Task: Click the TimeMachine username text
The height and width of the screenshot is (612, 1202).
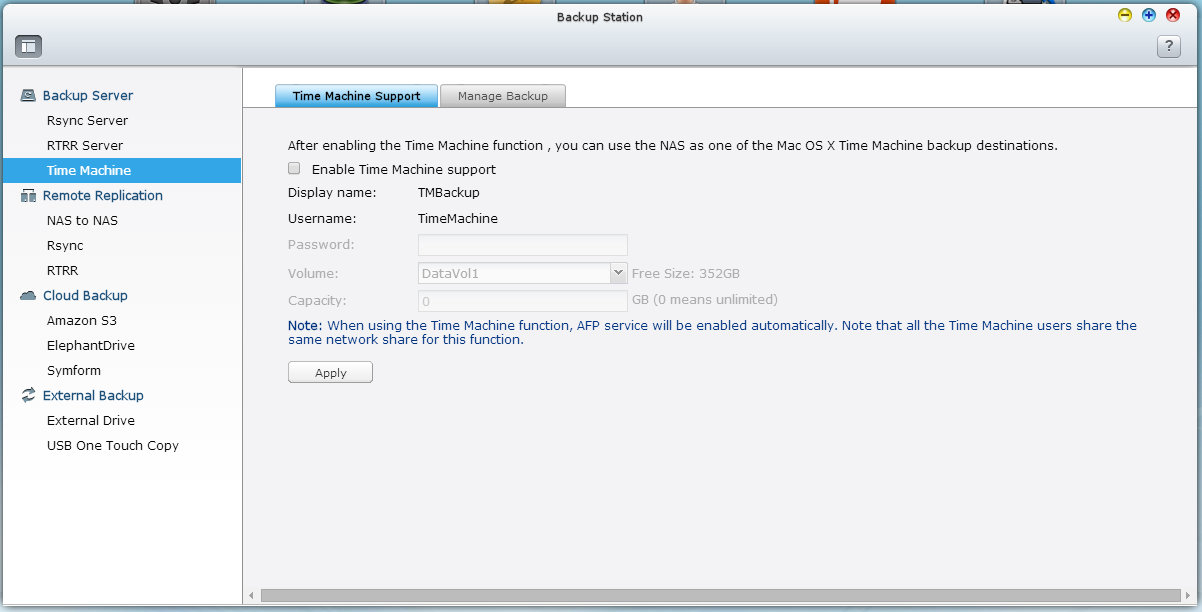Action: point(457,218)
